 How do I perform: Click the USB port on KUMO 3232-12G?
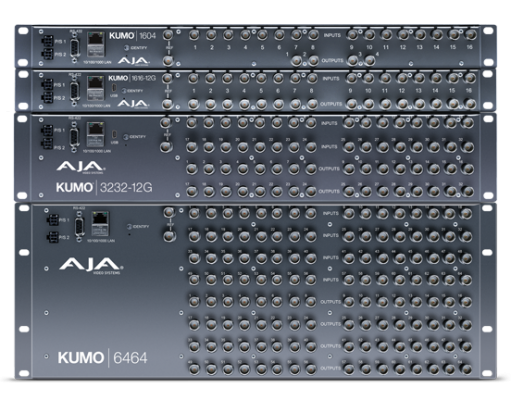coord(114,135)
